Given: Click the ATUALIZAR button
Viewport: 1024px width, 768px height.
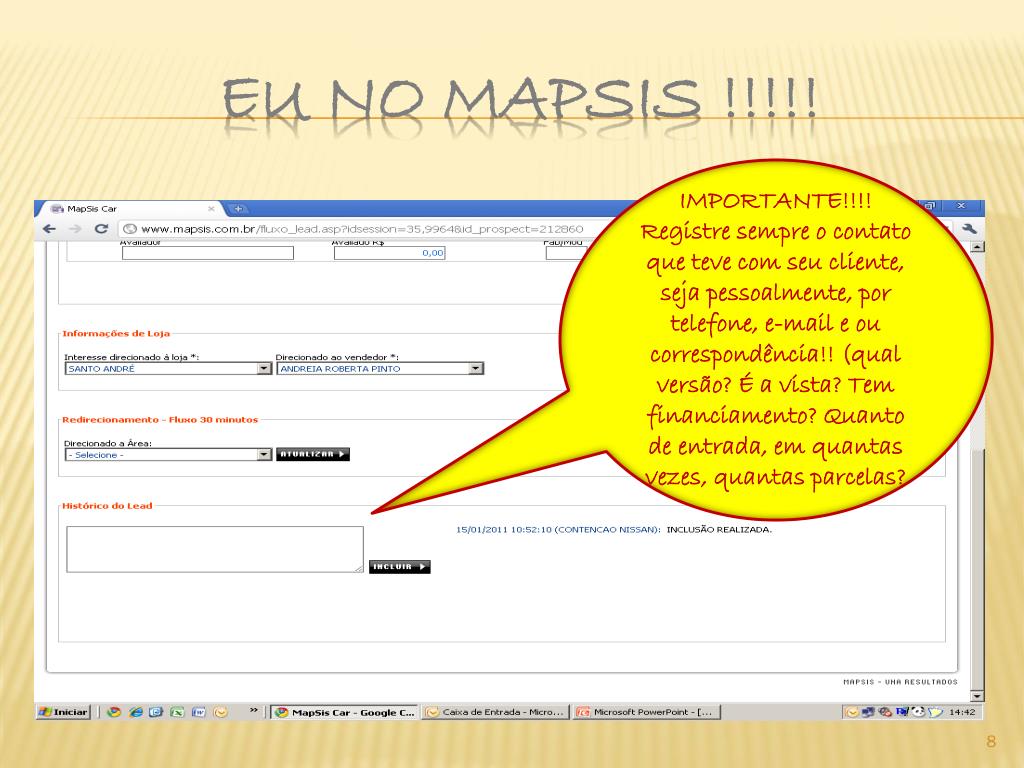Looking at the screenshot, I should [313, 455].
